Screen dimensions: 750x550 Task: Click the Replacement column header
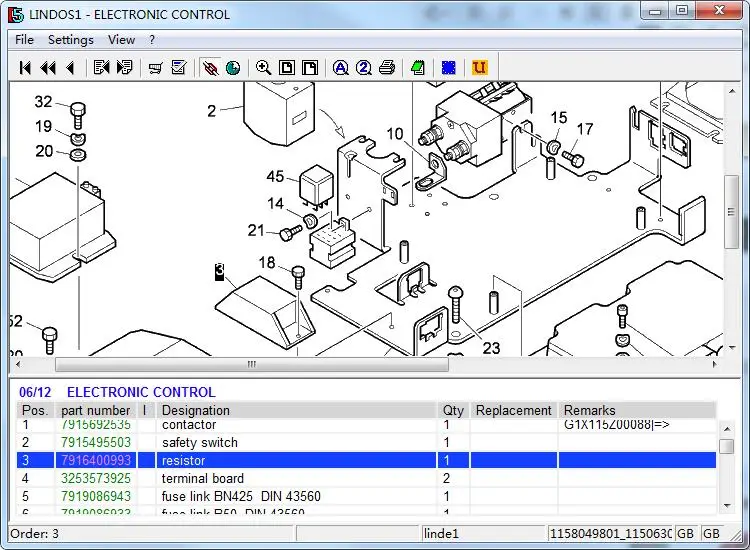[514, 410]
